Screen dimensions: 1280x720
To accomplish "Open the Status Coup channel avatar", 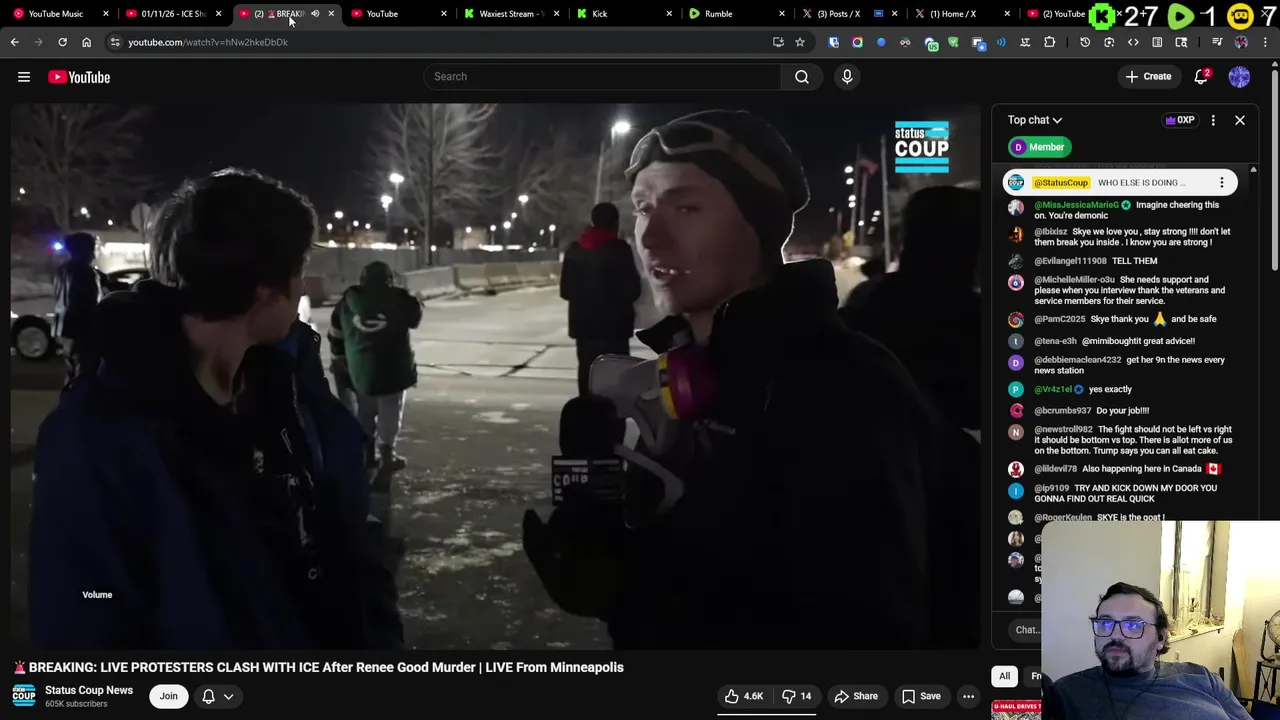I will [x=24, y=696].
